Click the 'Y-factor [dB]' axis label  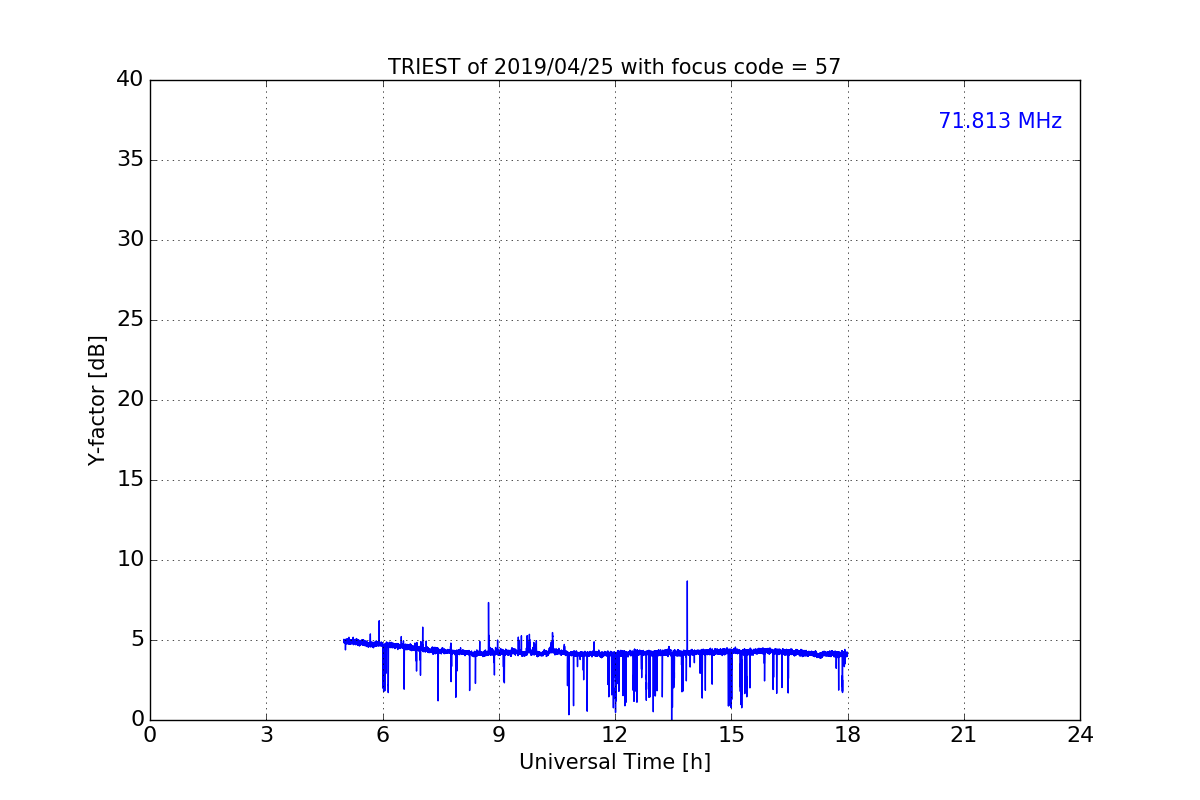(97, 400)
